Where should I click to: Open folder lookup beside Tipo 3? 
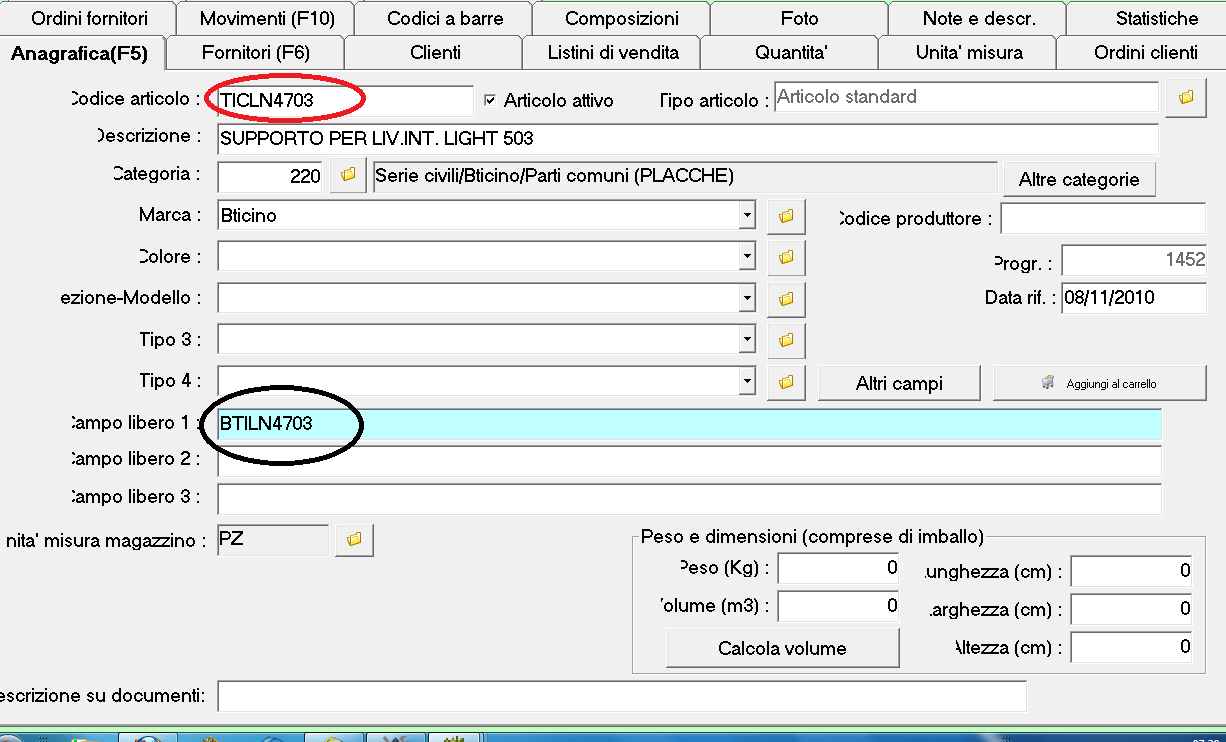(786, 340)
